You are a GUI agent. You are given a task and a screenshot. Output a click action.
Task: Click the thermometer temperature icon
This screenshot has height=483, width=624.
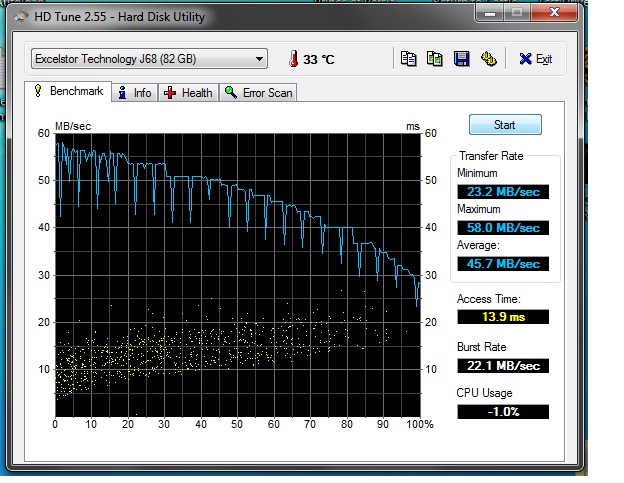294,59
